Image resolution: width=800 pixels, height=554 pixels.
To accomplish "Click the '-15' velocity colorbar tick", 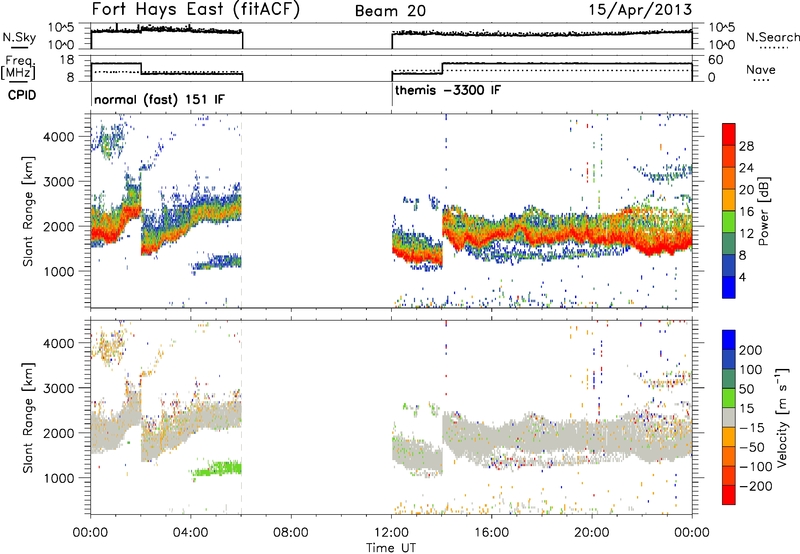I will pyautogui.click(x=752, y=427).
